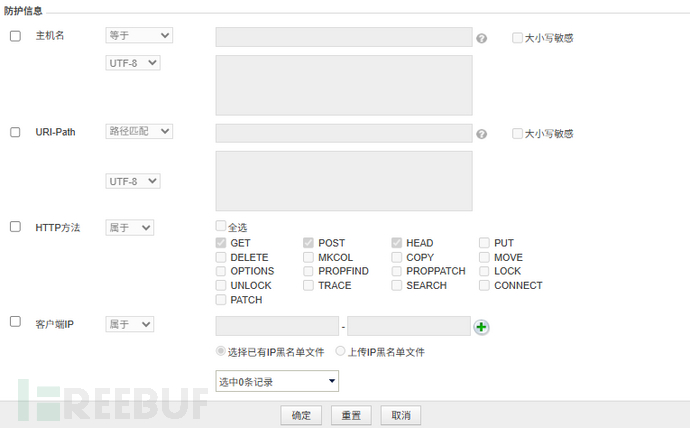The image size is (690, 428).
Task: Click the 确定 button
Action: point(301,415)
